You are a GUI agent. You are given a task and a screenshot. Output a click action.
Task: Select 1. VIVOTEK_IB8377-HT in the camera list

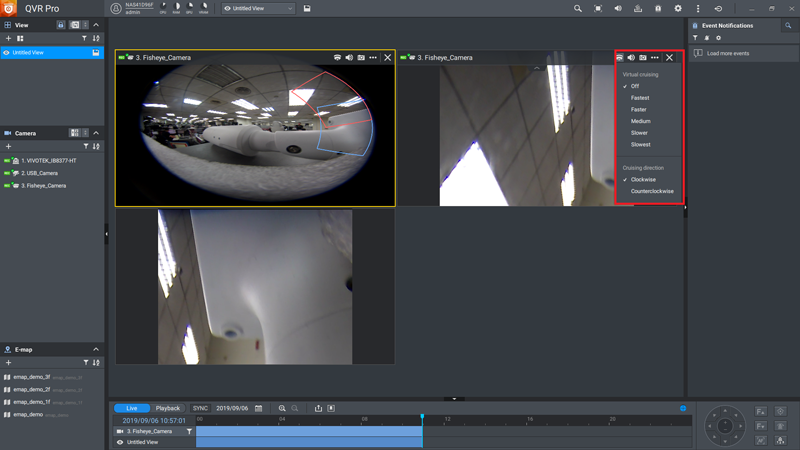point(48,160)
